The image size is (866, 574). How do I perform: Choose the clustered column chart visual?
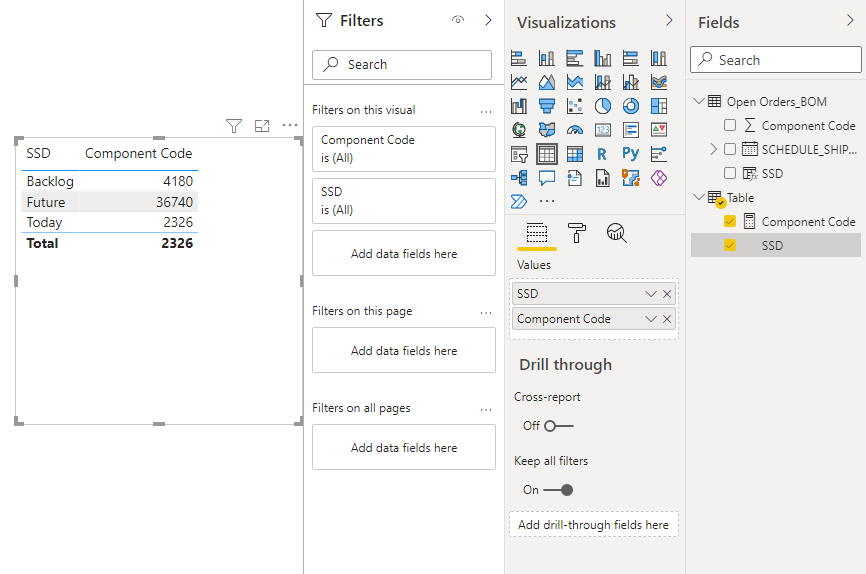603,58
